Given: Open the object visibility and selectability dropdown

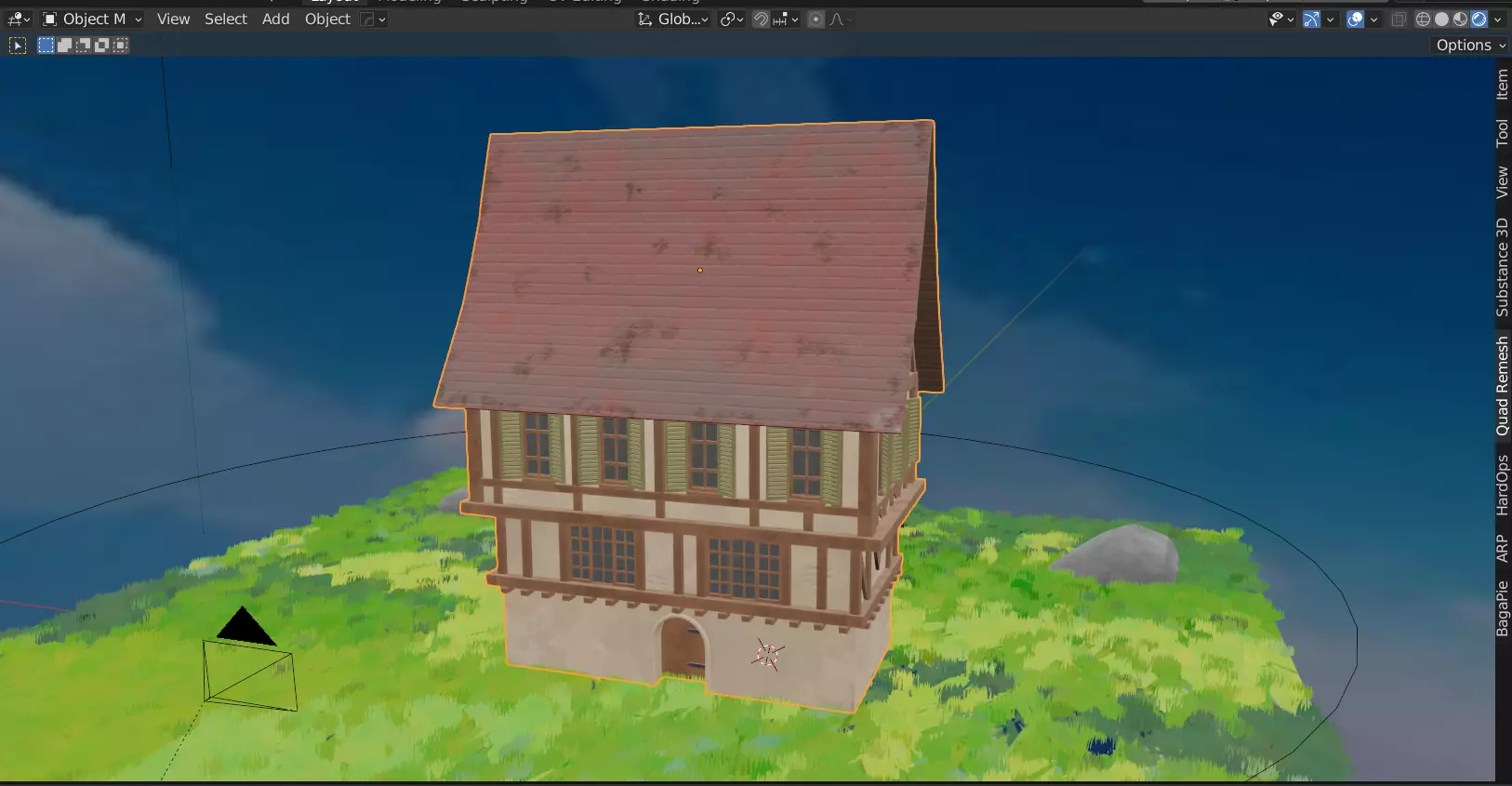Looking at the screenshot, I should (1281, 19).
